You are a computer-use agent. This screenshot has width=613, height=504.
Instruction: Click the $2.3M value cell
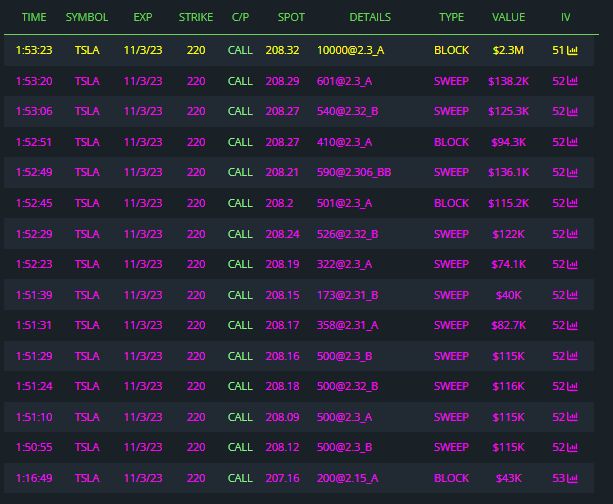[x=508, y=50]
